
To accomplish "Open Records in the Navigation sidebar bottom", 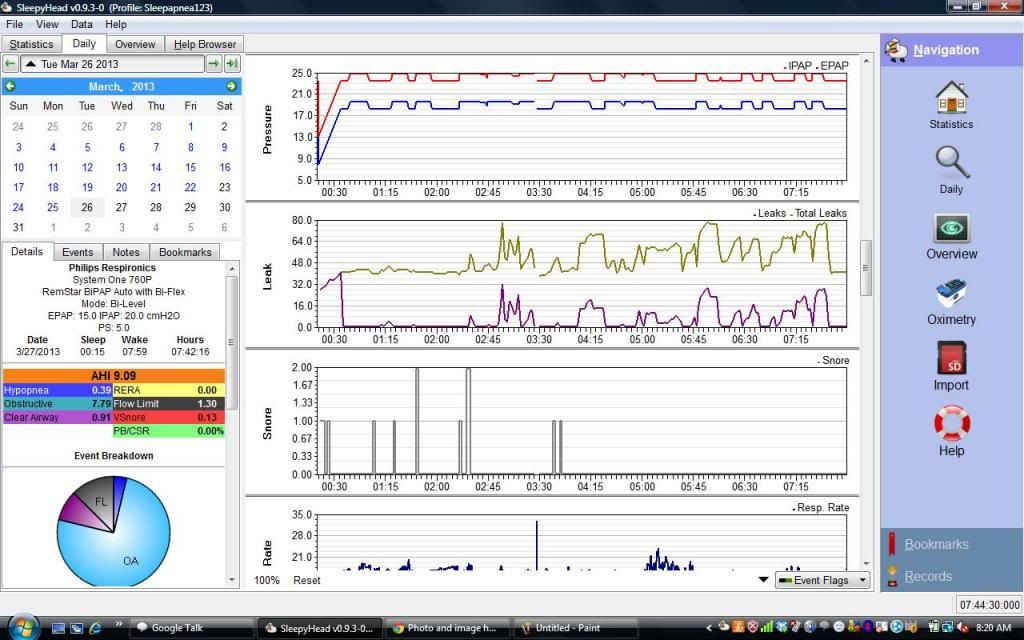I will click(x=927, y=576).
